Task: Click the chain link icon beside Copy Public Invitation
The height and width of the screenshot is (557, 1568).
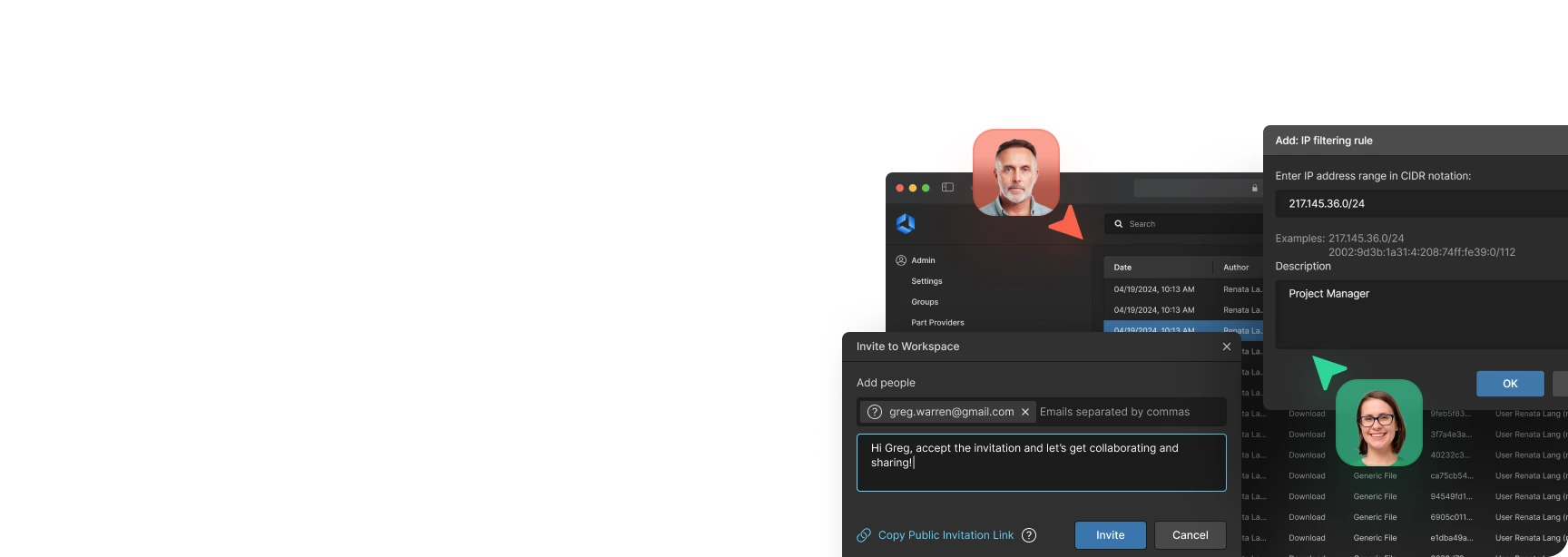Action: [864, 535]
